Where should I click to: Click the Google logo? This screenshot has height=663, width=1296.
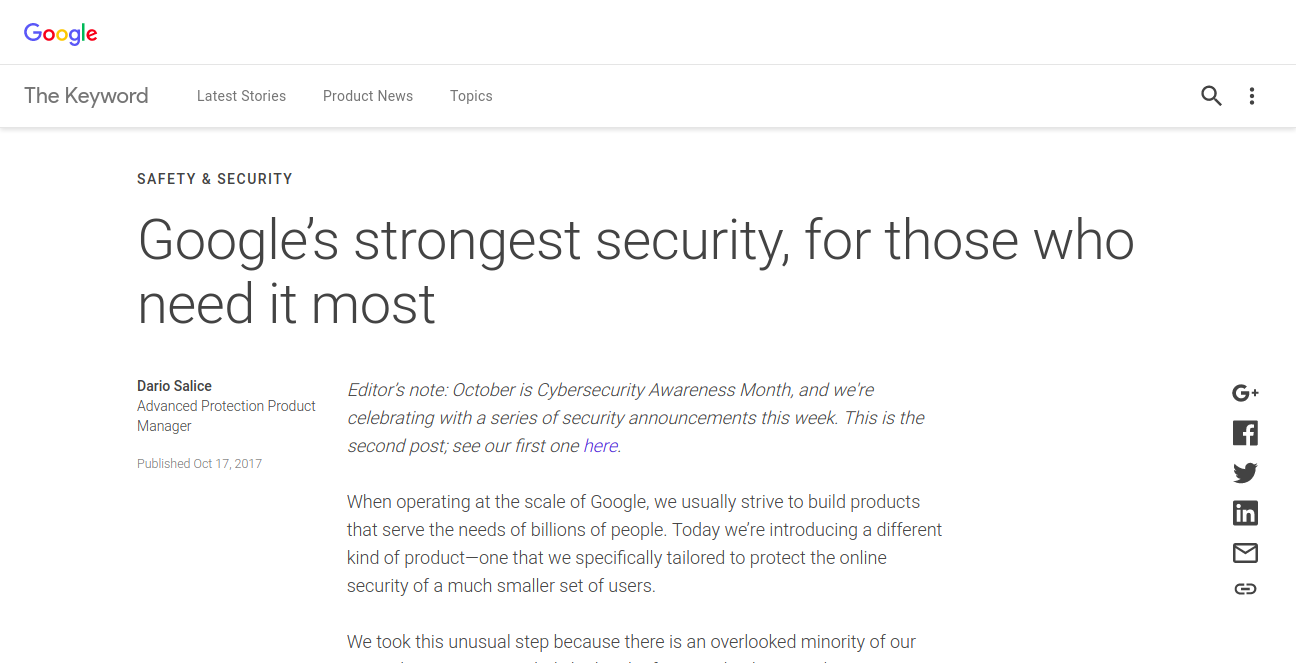point(61,33)
